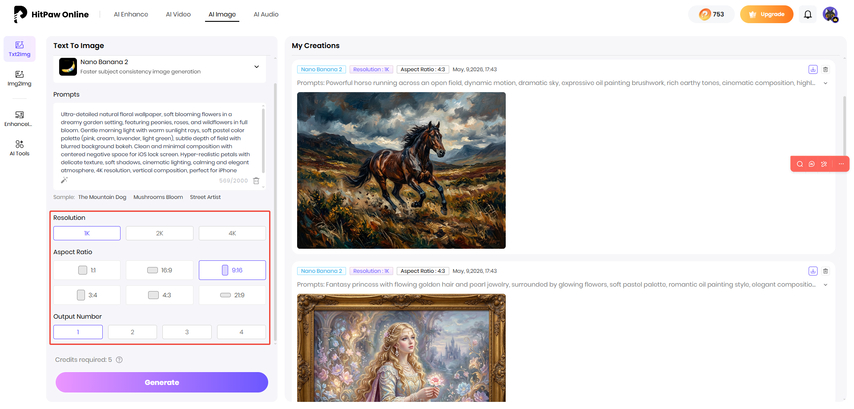The height and width of the screenshot is (409, 854).
Task: Switch to AI Audio tab
Action: pos(266,15)
